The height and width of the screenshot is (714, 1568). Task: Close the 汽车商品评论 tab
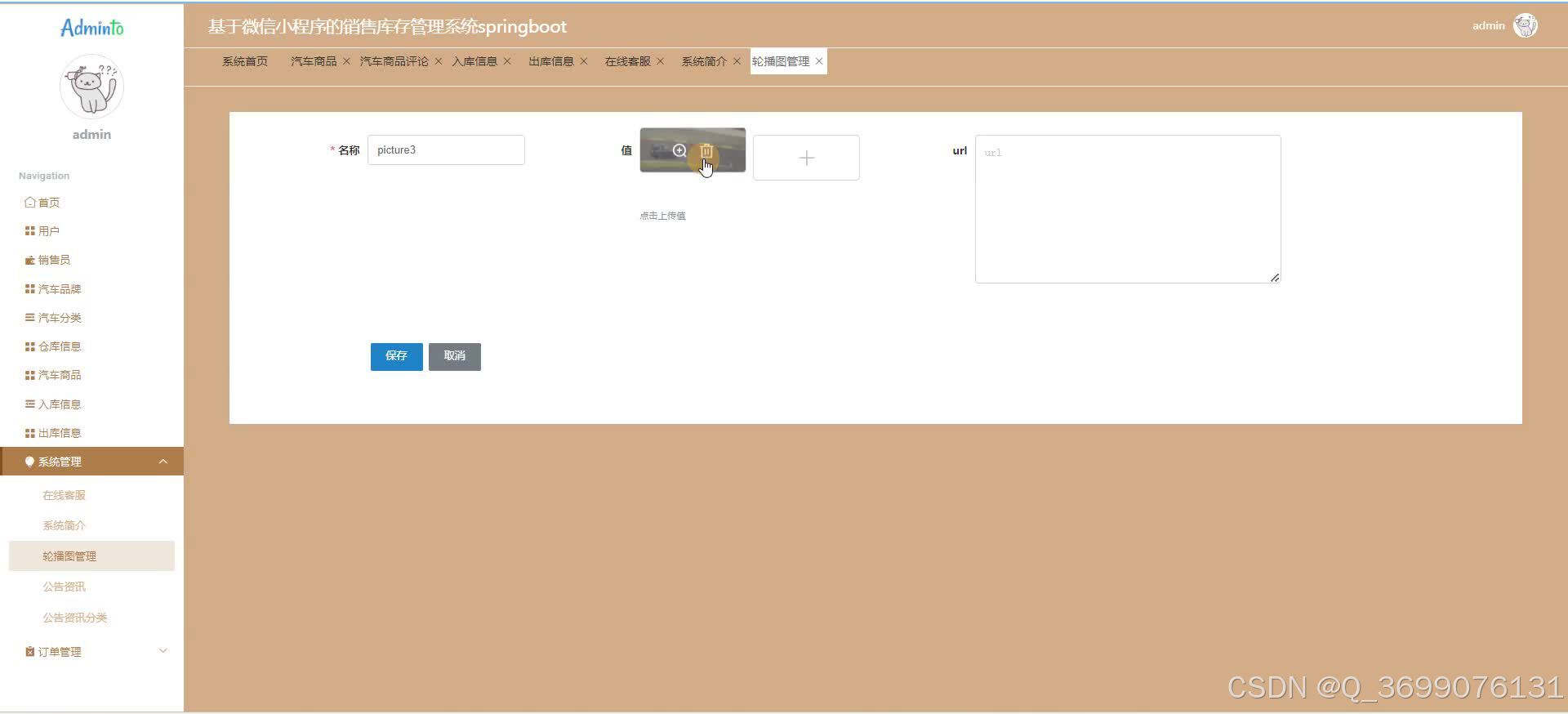(439, 61)
